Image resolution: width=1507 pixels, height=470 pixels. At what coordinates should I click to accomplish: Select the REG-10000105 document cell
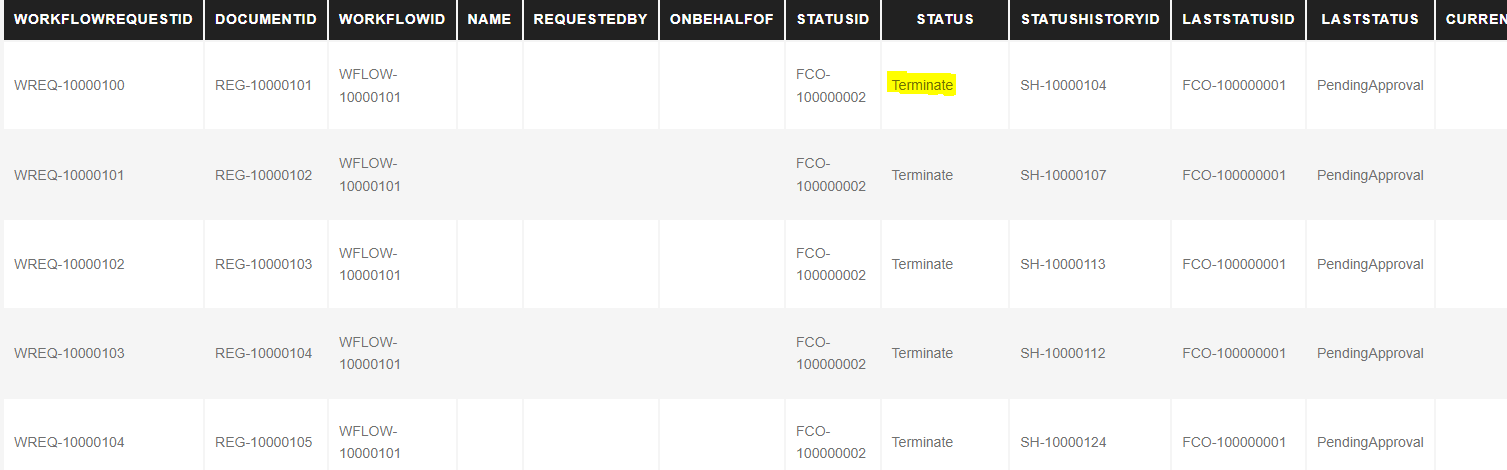pyautogui.click(x=263, y=442)
